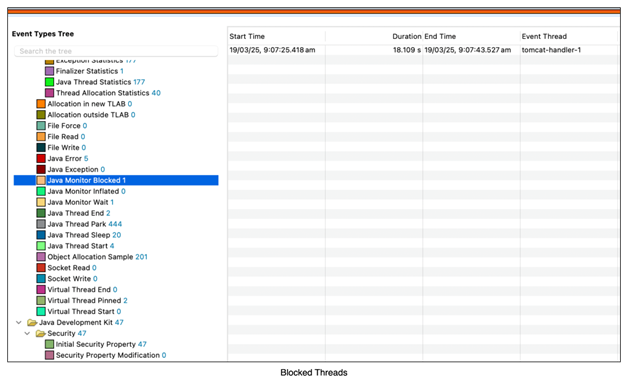
Task: Sort by the End Time column
Action: pyautogui.click(x=440, y=36)
